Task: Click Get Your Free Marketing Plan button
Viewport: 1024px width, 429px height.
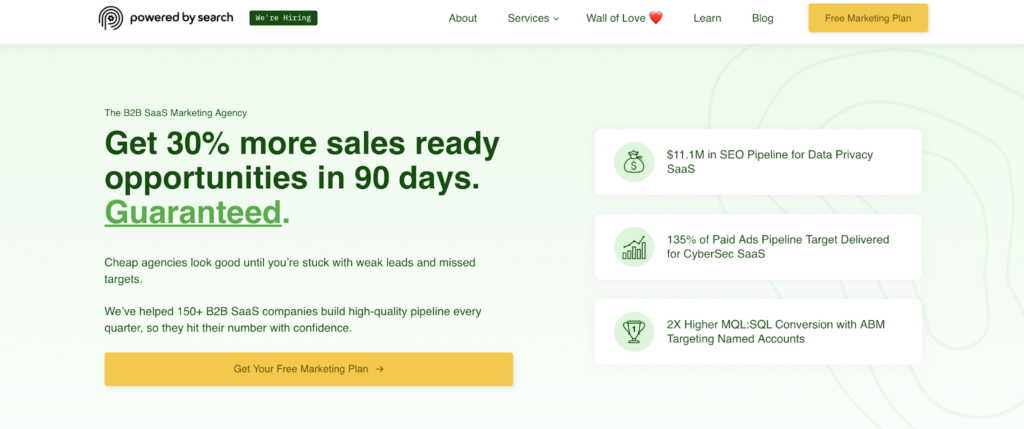Action: pos(308,369)
